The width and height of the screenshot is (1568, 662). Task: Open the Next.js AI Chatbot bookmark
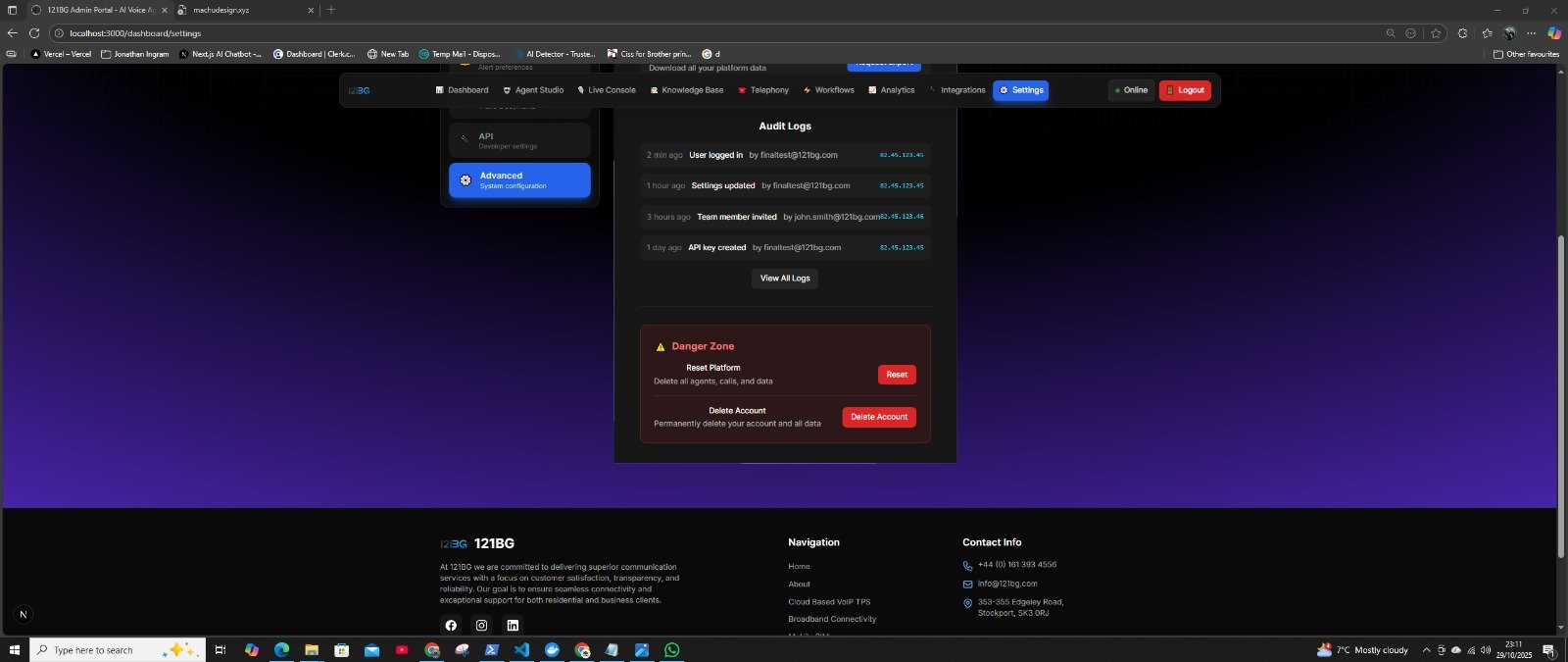coord(220,54)
